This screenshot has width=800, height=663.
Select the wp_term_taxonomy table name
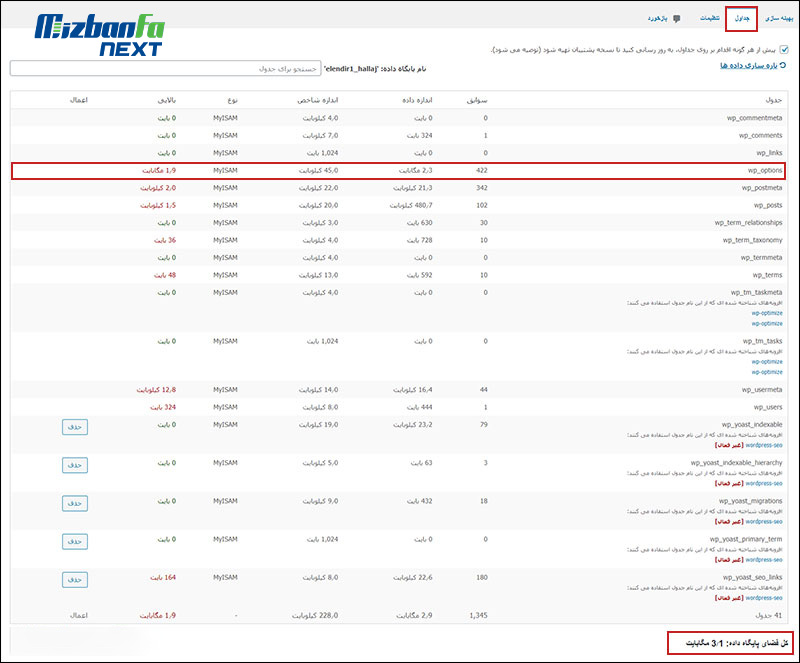click(753, 240)
